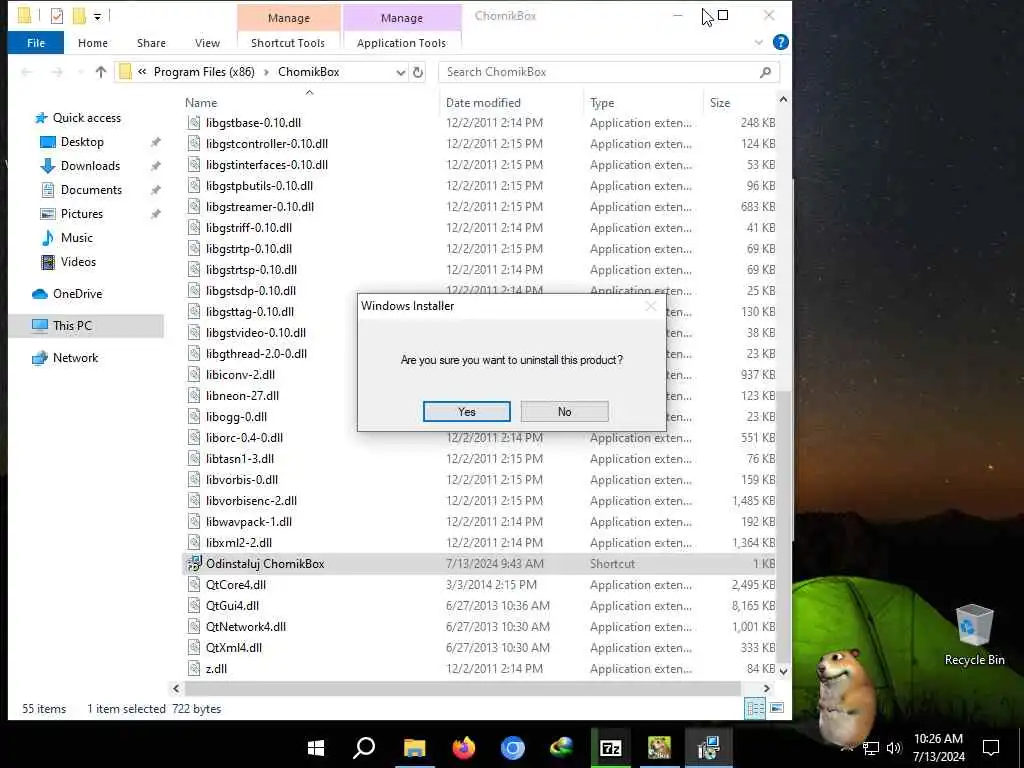The width and height of the screenshot is (1024, 768).
Task: Click the file list scroll-down arrow
Action: click(x=783, y=671)
